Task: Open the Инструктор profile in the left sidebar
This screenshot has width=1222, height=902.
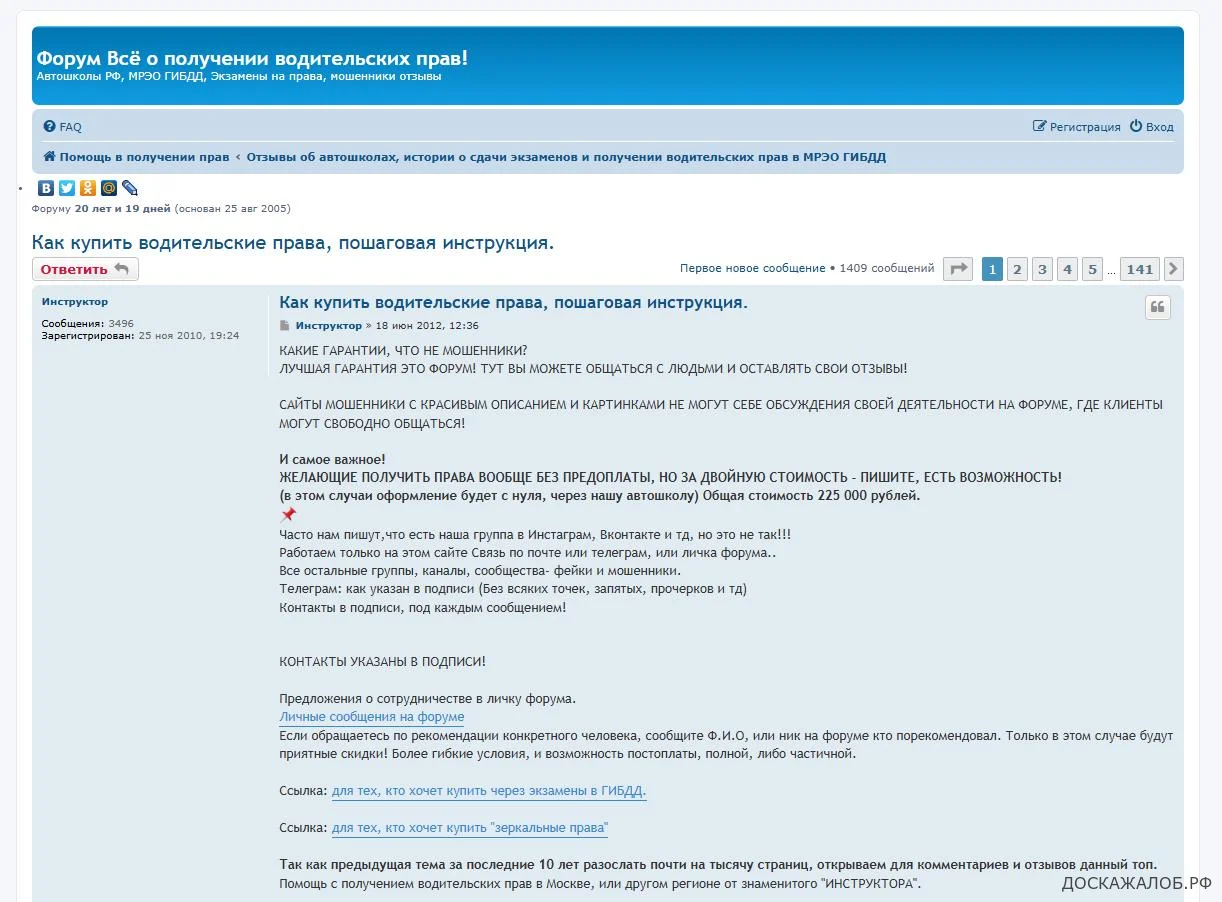Action: point(75,302)
